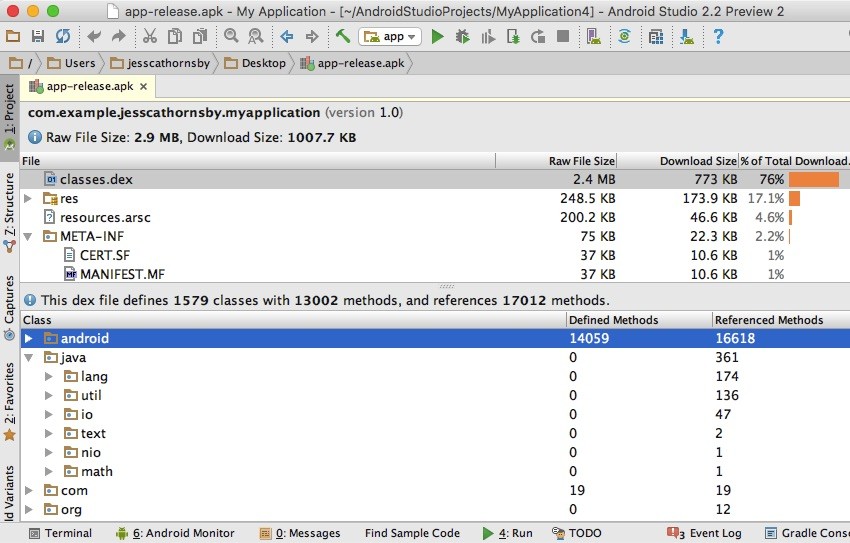Click the Sync Project with Gradle icon
This screenshot has width=850, height=543.
624,36
